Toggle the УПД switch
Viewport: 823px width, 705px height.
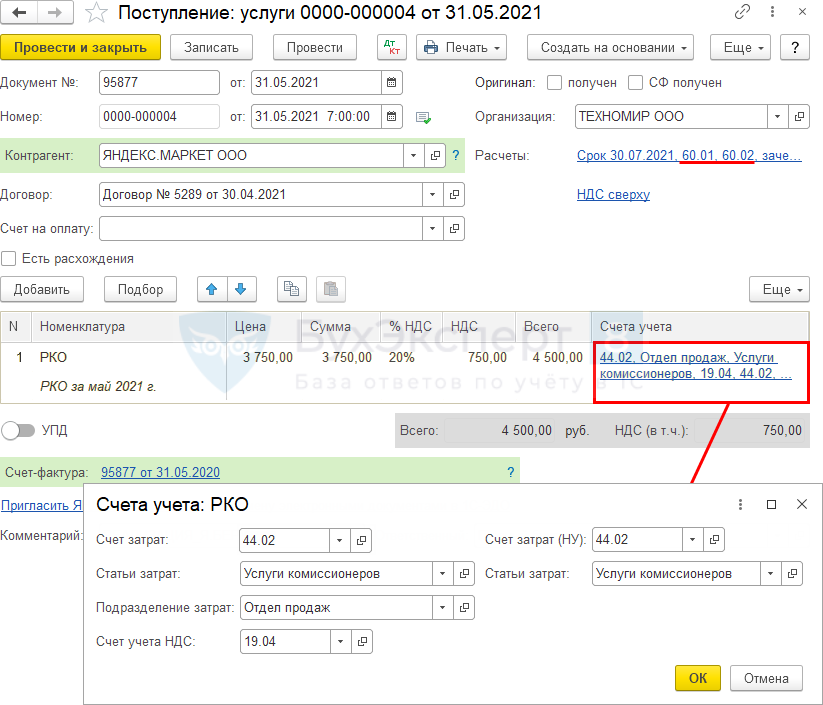(x=19, y=430)
